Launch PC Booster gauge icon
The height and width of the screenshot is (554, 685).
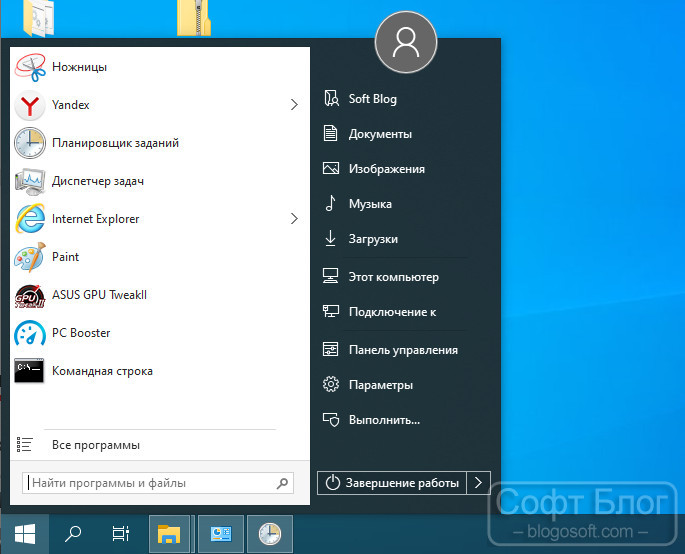[30, 333]
